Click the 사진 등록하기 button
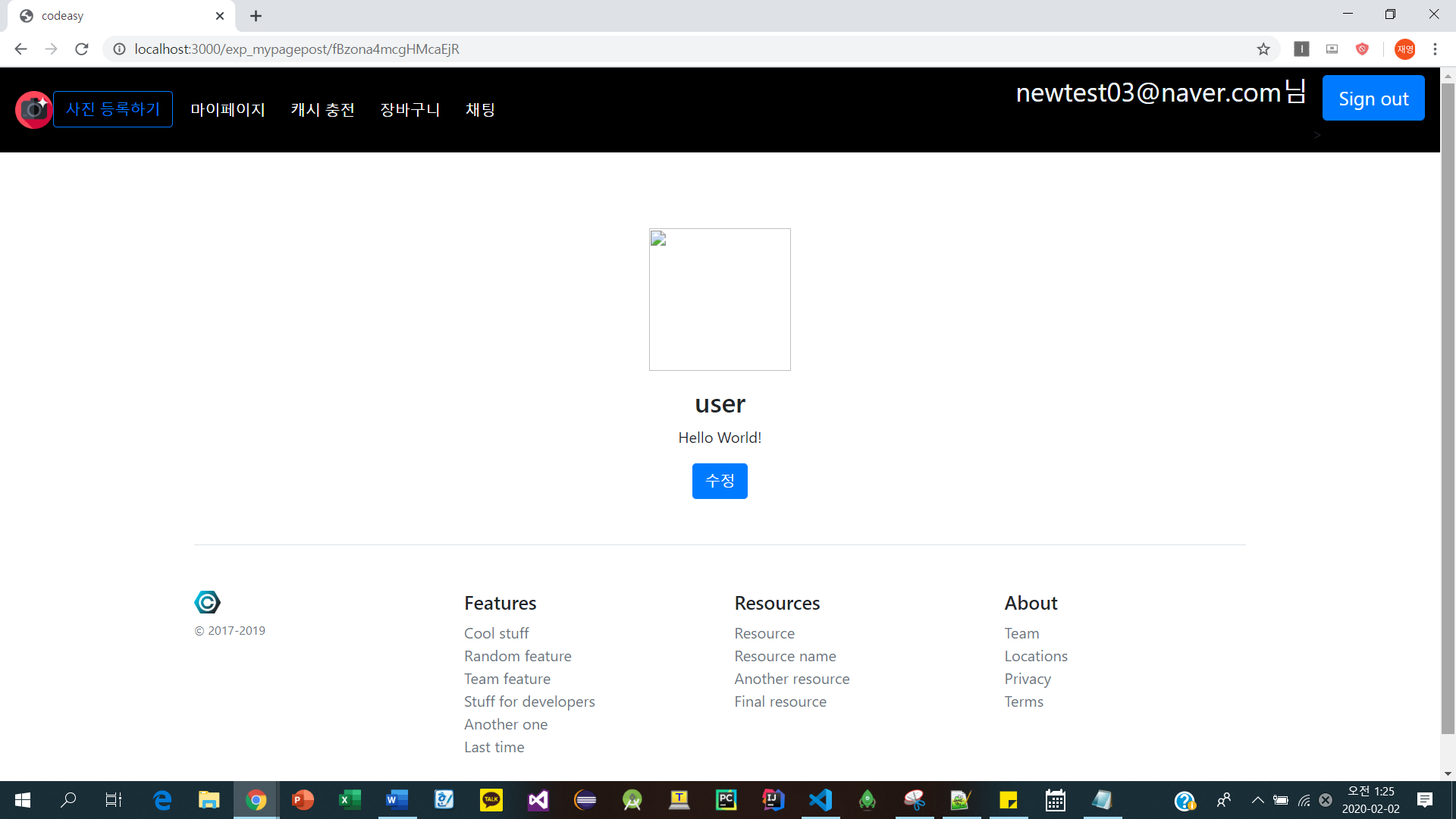Screen dimensions: 1456x819 (x=113, y=109)
